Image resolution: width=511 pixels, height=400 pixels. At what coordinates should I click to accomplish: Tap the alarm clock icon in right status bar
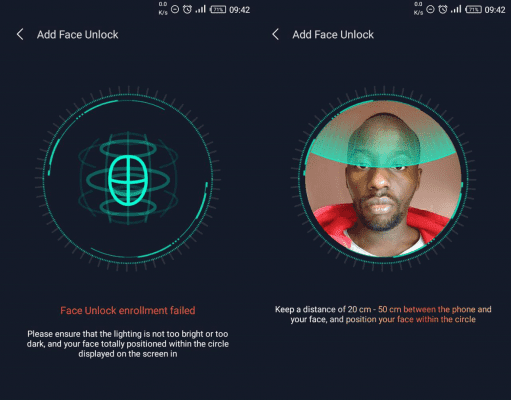coord(443,9)
